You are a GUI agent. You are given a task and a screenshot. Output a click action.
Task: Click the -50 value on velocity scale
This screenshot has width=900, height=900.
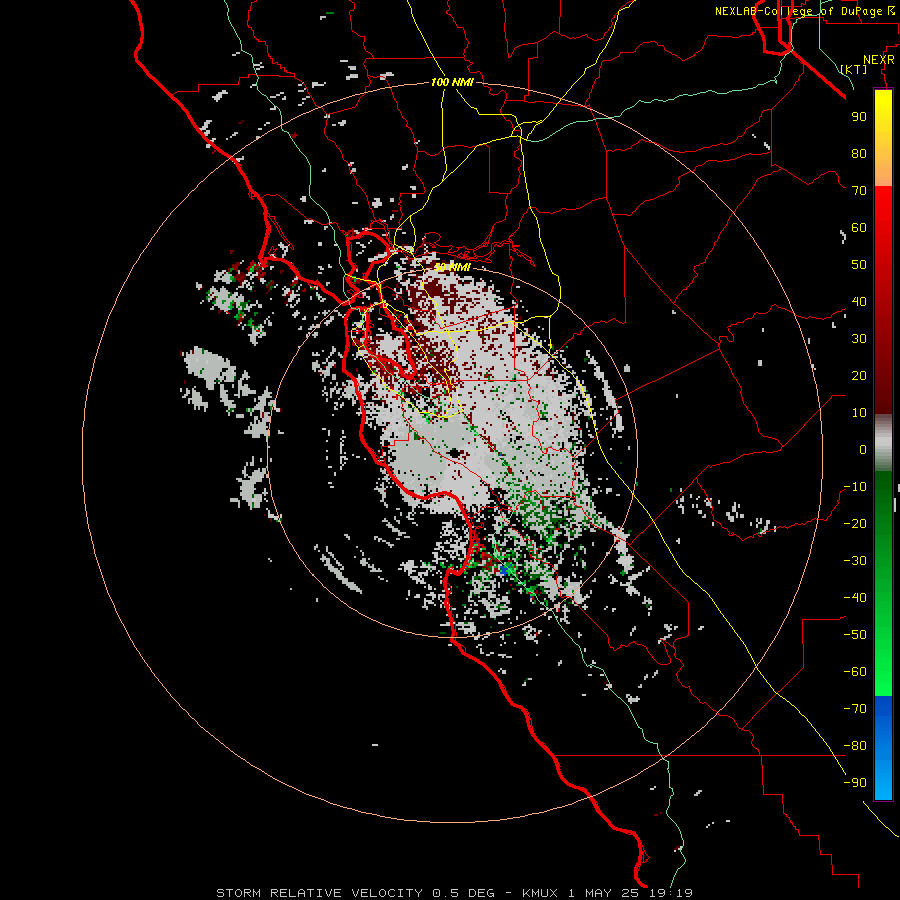(855, 635)
